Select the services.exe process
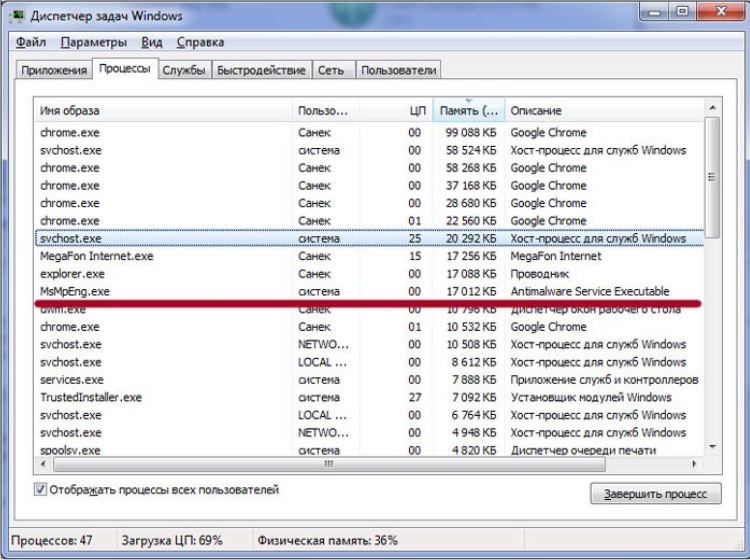Viewport: 750px width, 560px height. [369, 380]
